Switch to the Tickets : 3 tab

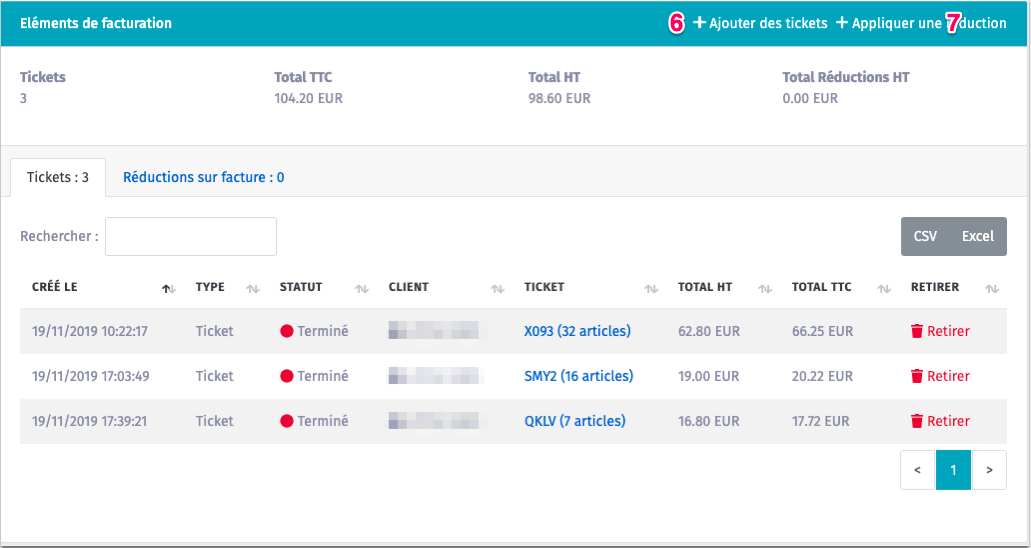pyautogui.click(x=58, y=177)
